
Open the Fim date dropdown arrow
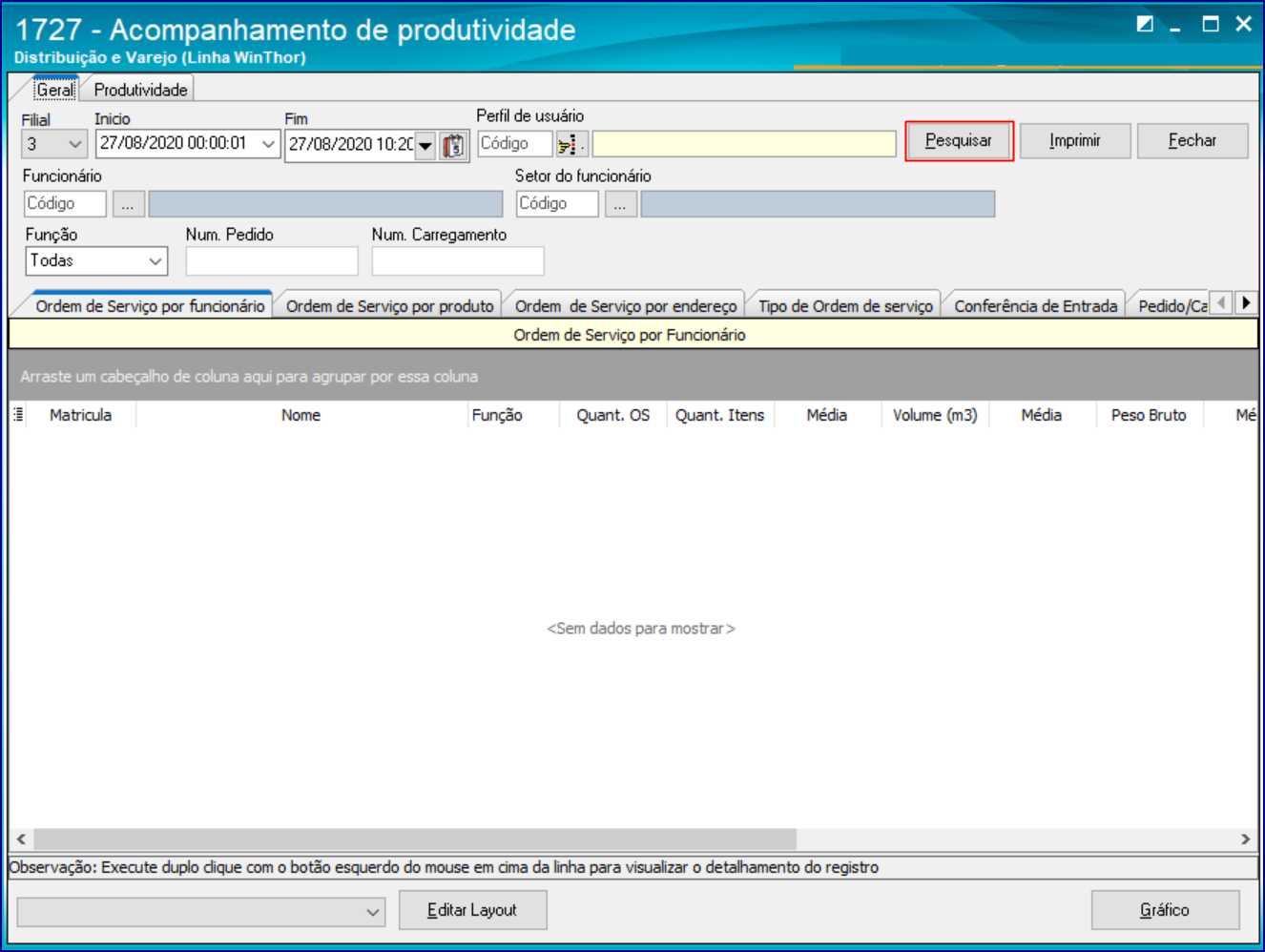pyautogui.click(x=425, y=146)
